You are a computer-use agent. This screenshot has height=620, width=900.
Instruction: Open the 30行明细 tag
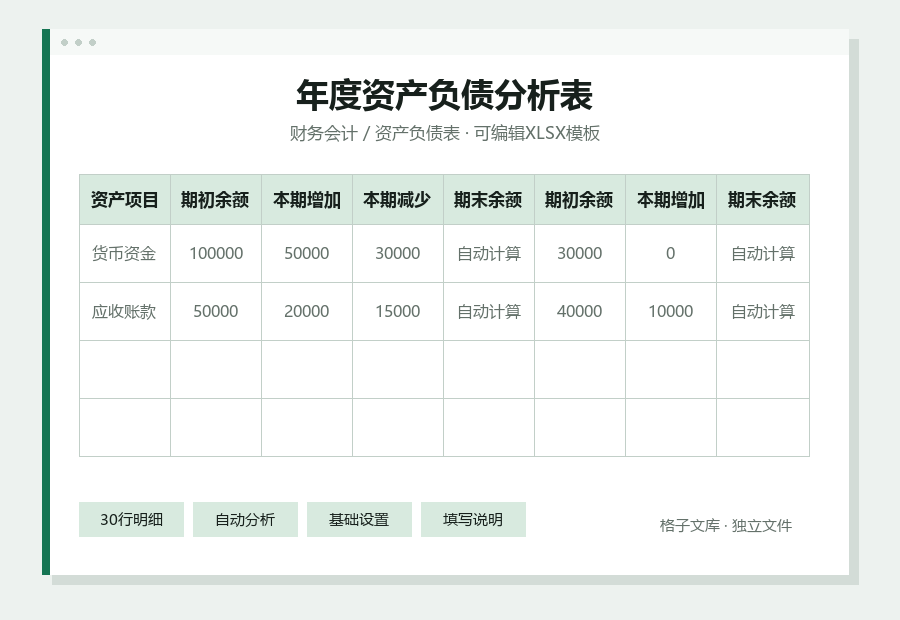click(131, 520)
